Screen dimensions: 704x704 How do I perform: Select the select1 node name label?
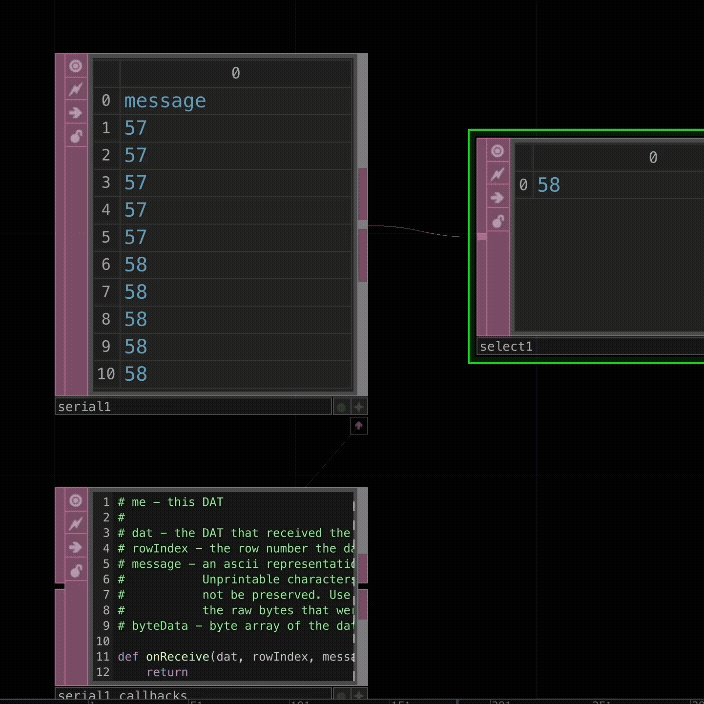pos(590,347)
